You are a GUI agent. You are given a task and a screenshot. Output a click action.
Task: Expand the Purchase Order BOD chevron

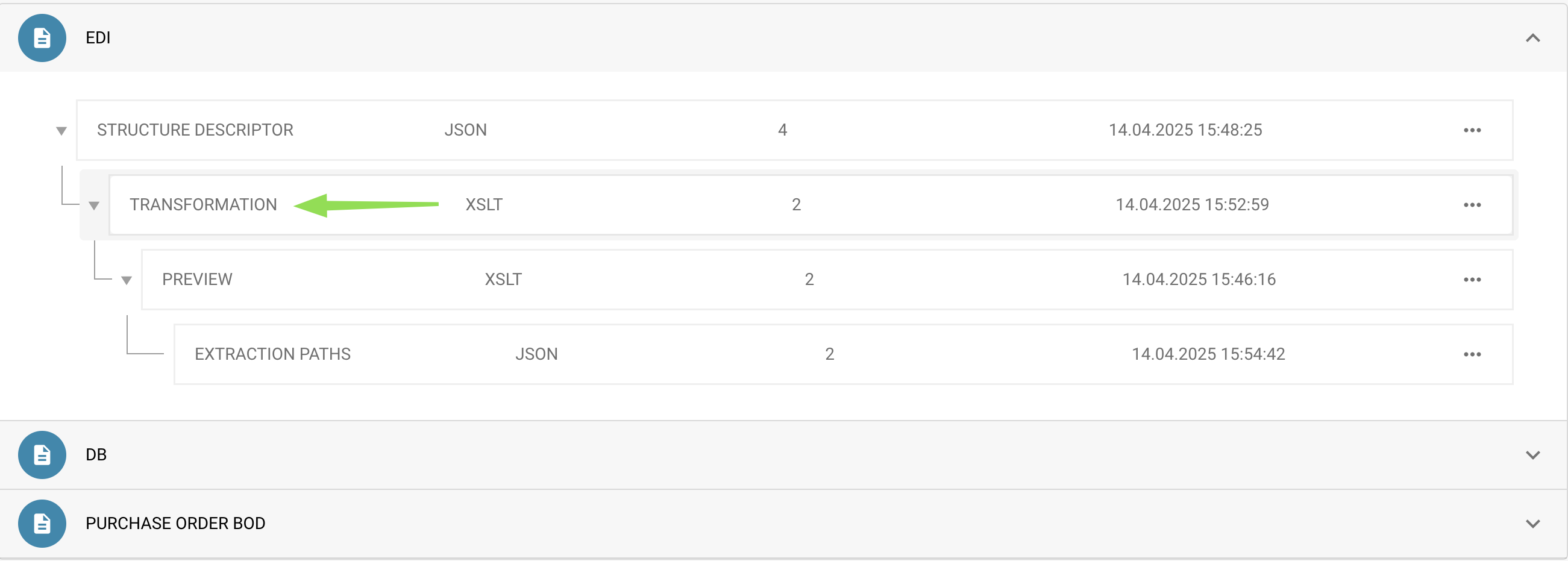click(x=1532, y=524)
